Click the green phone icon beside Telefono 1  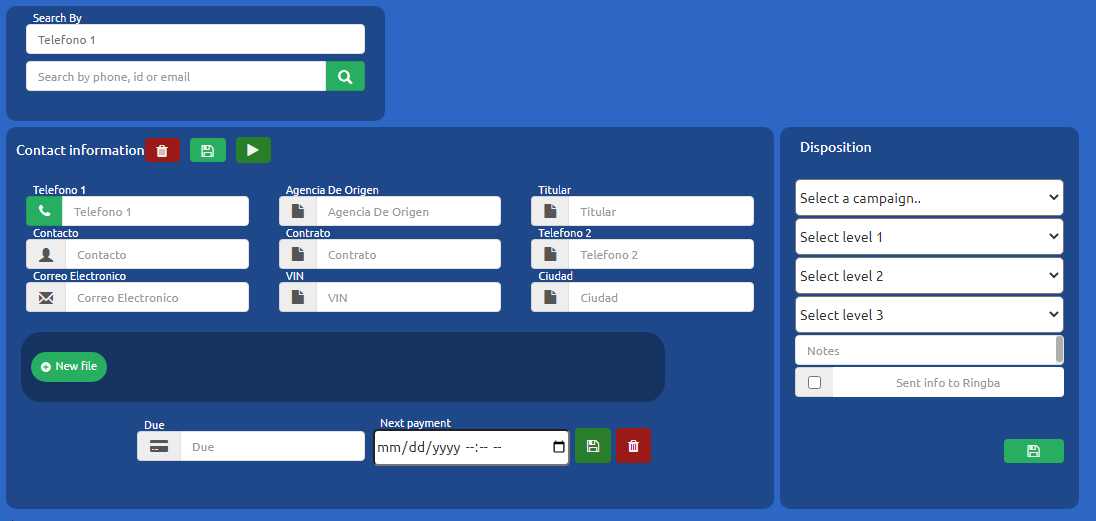point(44,211)
